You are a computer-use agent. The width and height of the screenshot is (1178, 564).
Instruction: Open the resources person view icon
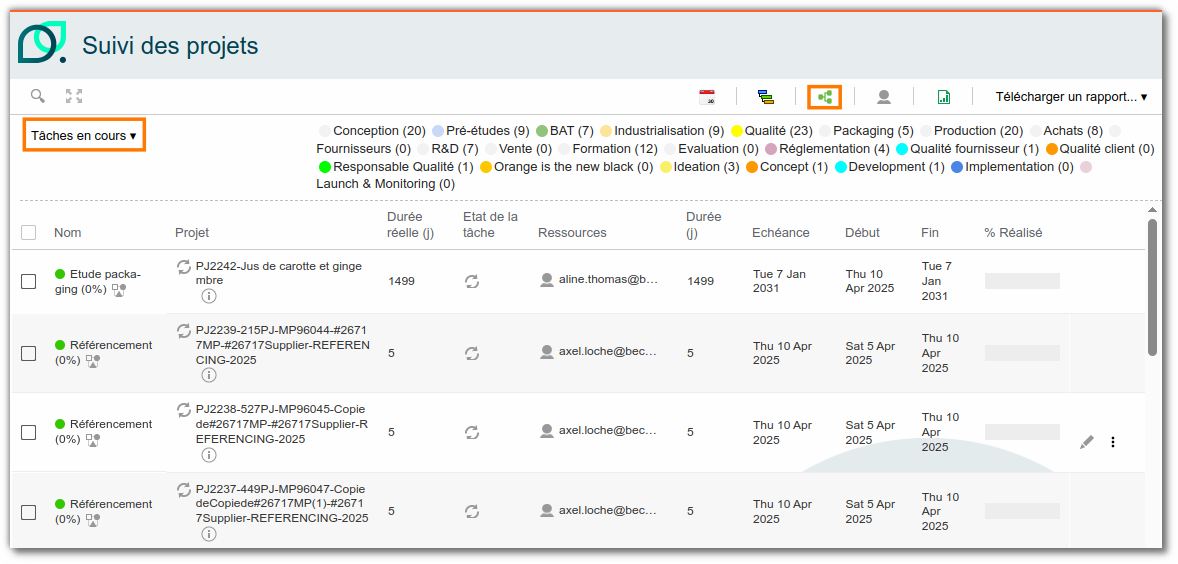coord(884,97)
